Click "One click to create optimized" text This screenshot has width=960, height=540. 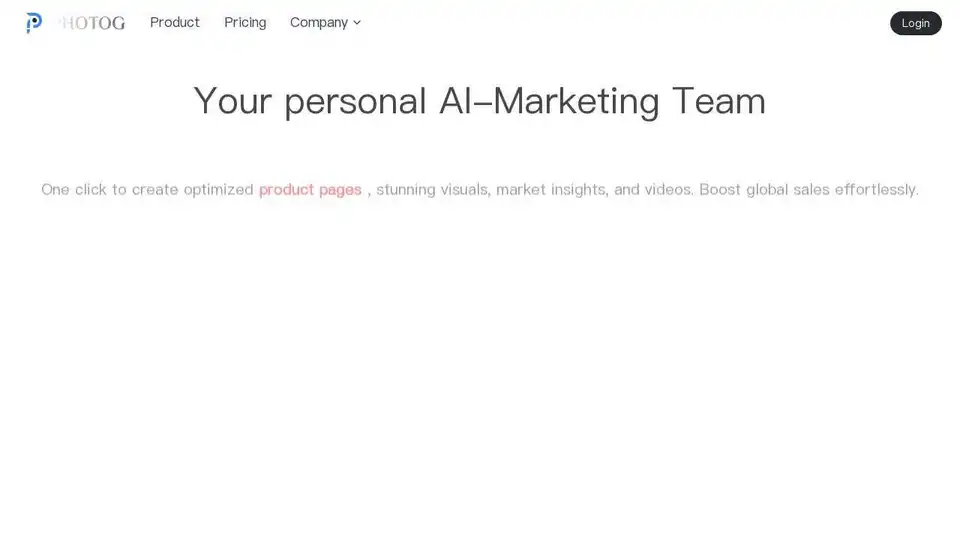coord(147,190)
